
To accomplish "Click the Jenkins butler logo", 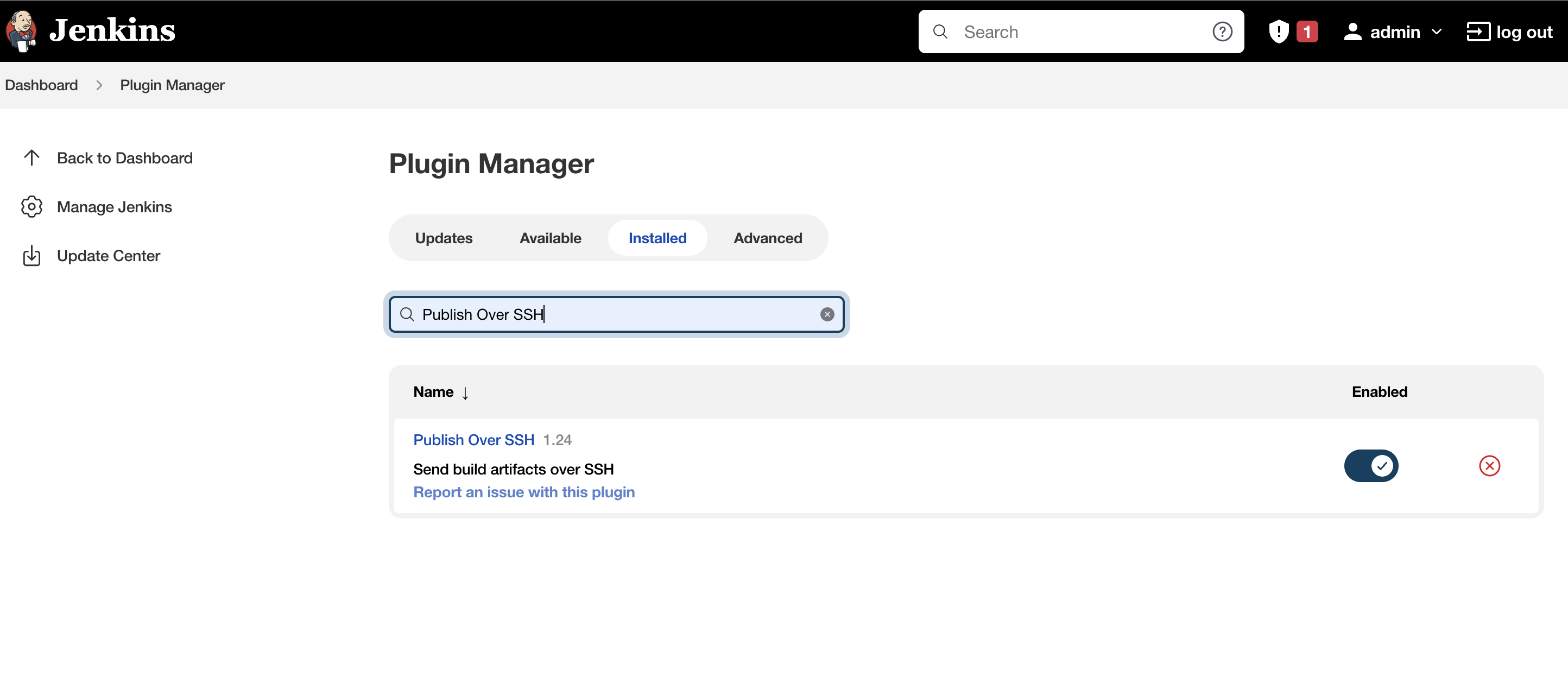I will [x=22, y=30].
